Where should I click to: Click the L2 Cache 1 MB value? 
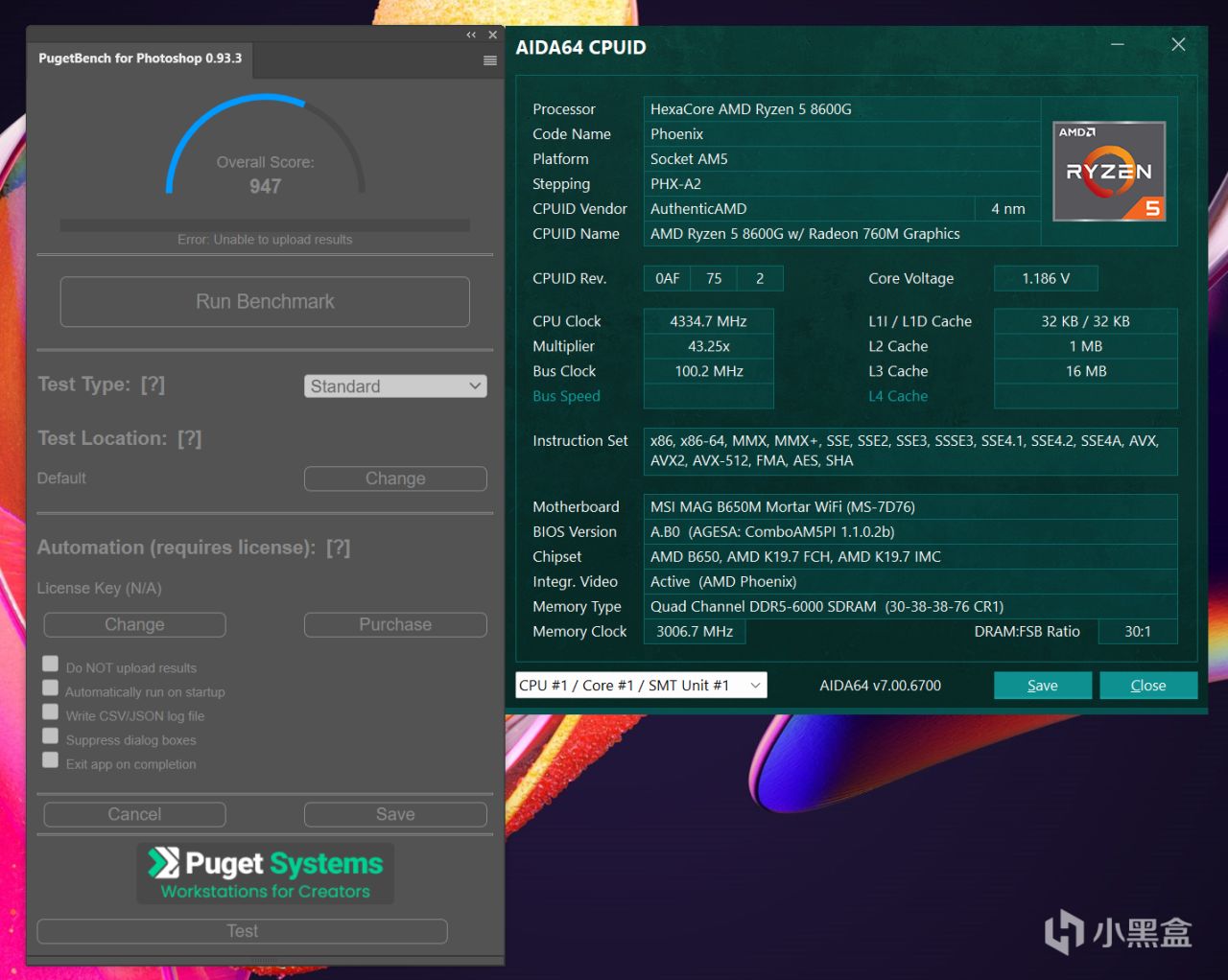[1086, 346]
